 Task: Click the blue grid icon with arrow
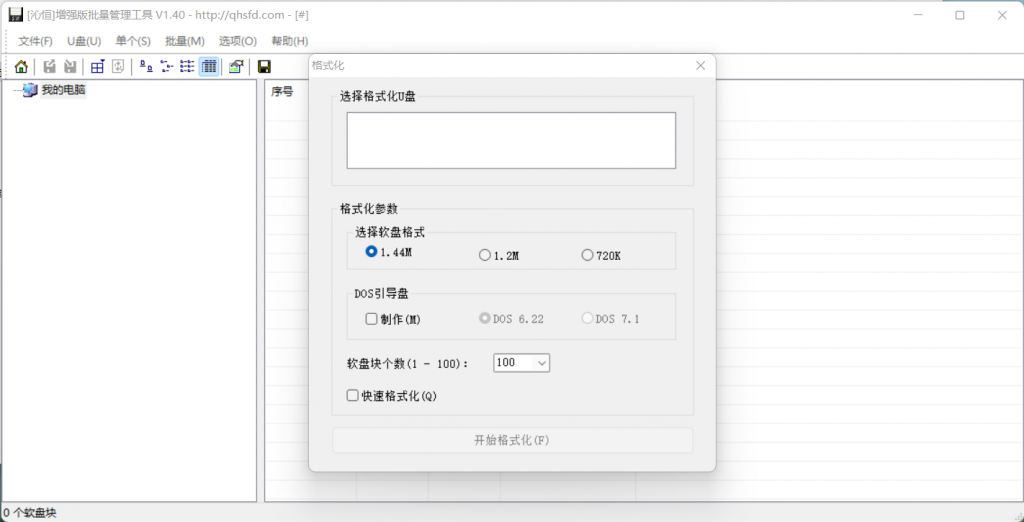[x=98, y=67]
